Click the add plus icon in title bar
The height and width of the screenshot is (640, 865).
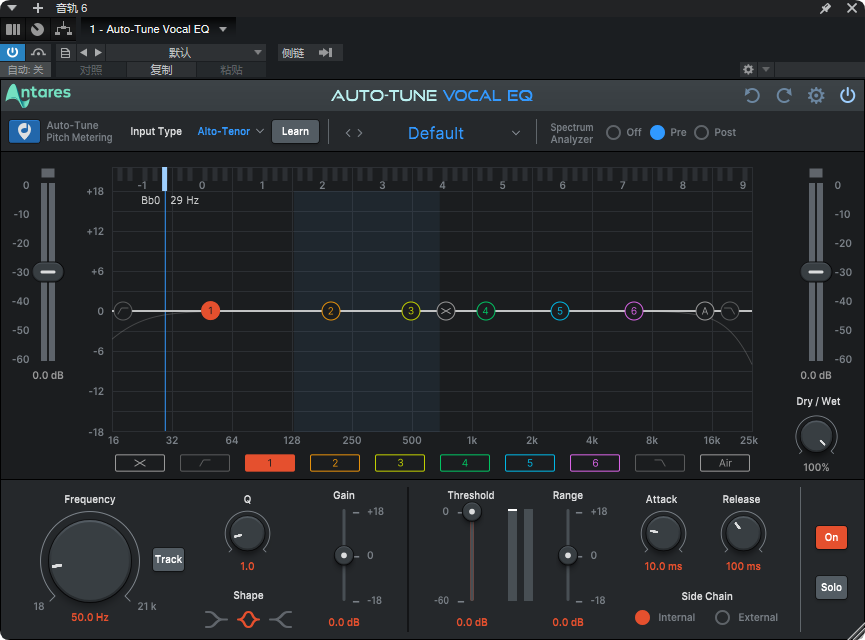(38, 8)
